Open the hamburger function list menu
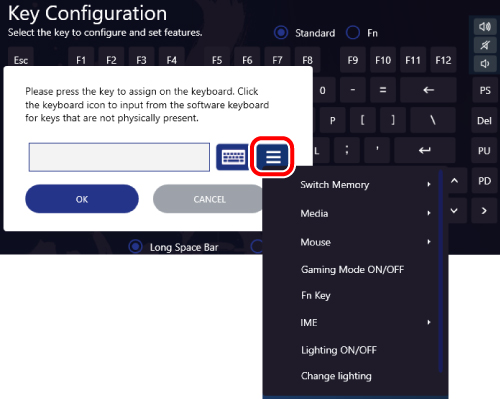Viewport: 500px width, 399px height. (x=273, y=157)
